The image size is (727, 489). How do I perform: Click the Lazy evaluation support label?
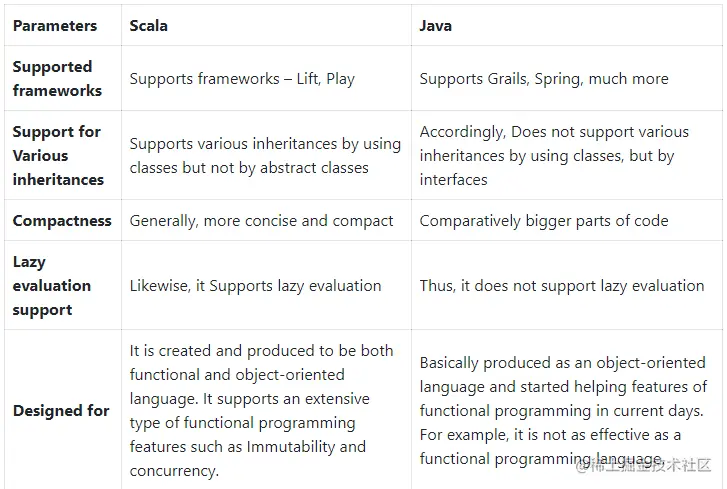click(52, 285)
